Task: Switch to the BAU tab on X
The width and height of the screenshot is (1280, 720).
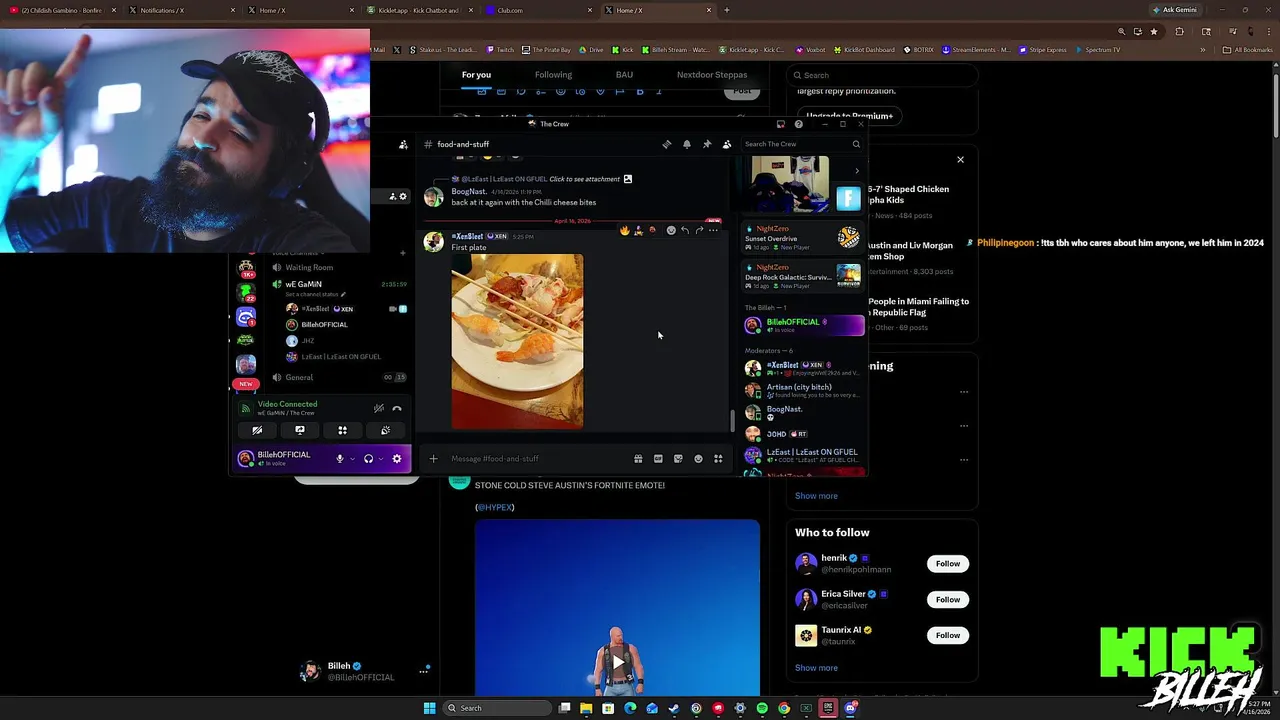Action: pyautogui.click(x=624, y=74)
